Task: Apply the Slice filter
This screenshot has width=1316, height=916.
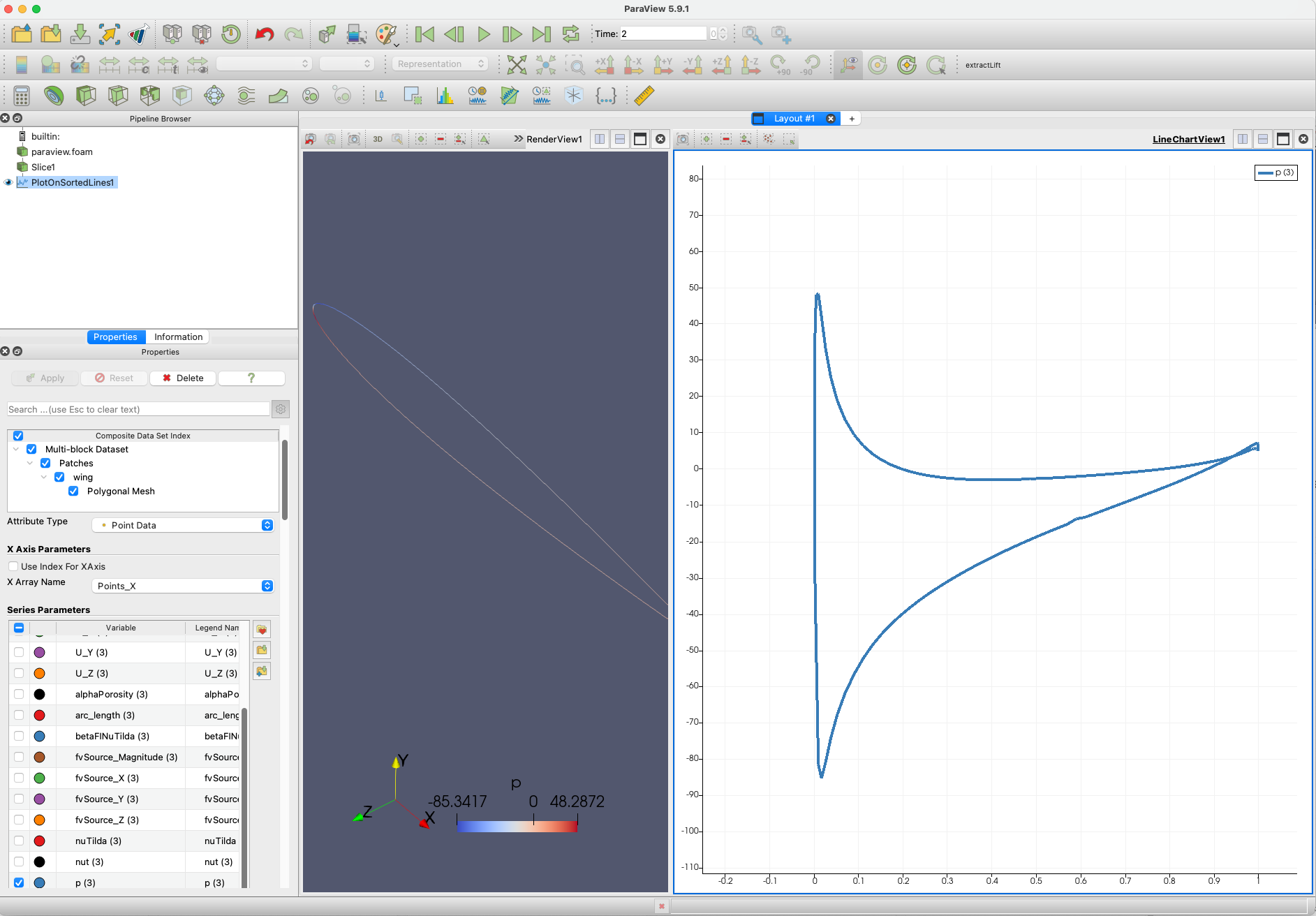Action: pos(118,95)
